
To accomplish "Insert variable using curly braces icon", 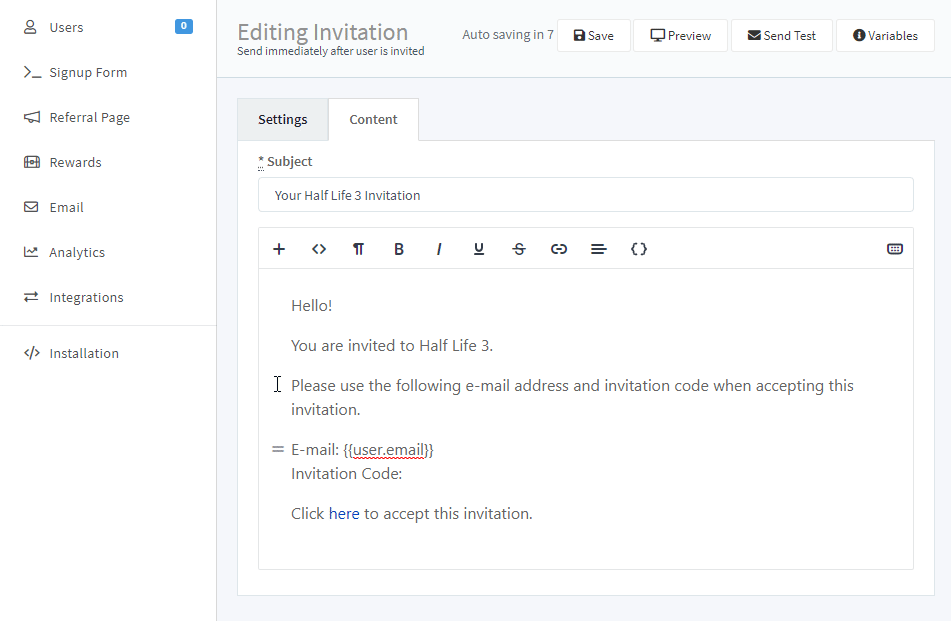I will click(639, 249).
